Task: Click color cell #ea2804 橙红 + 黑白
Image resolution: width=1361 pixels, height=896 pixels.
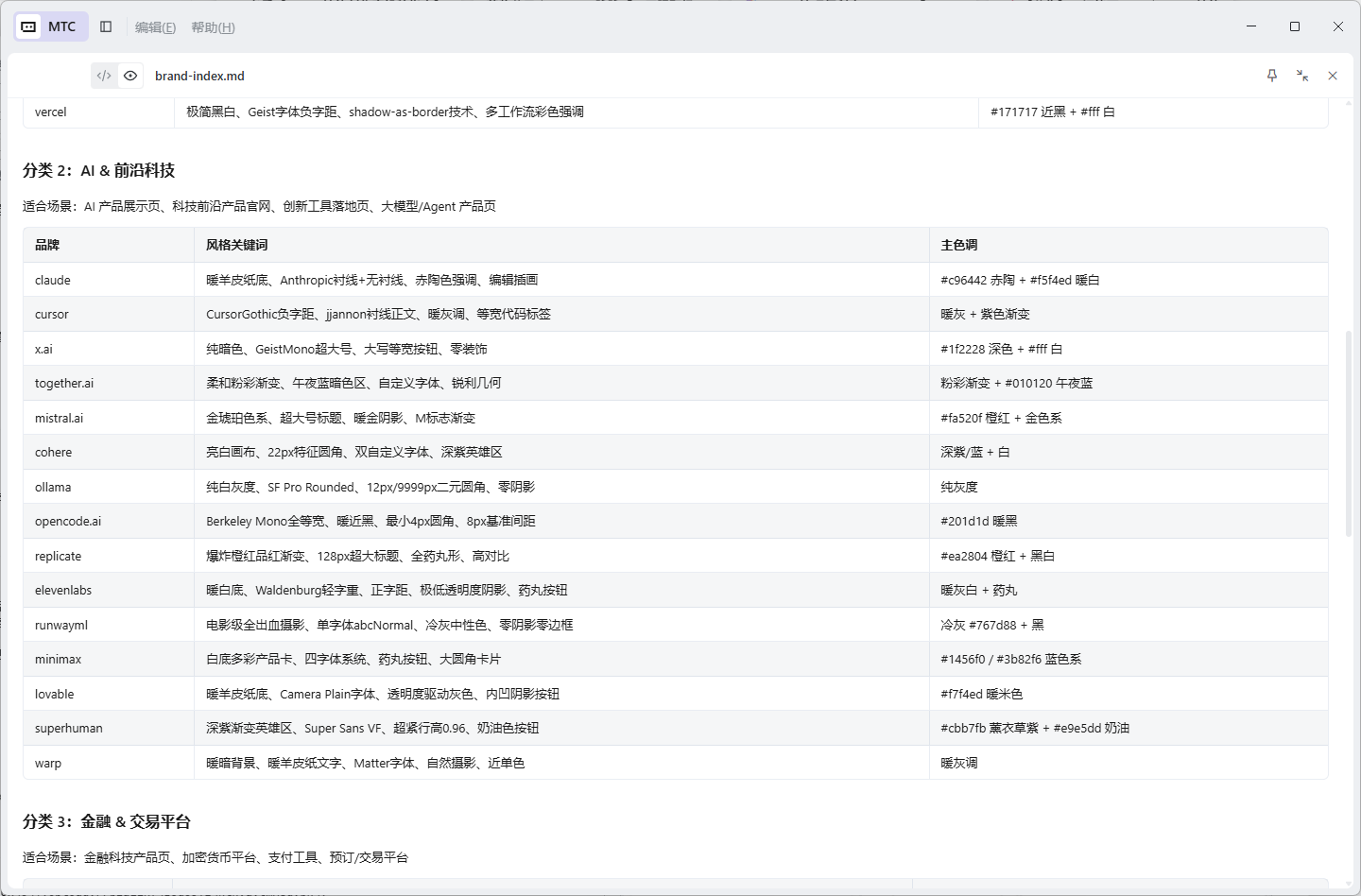Action: click(1128, 556)
